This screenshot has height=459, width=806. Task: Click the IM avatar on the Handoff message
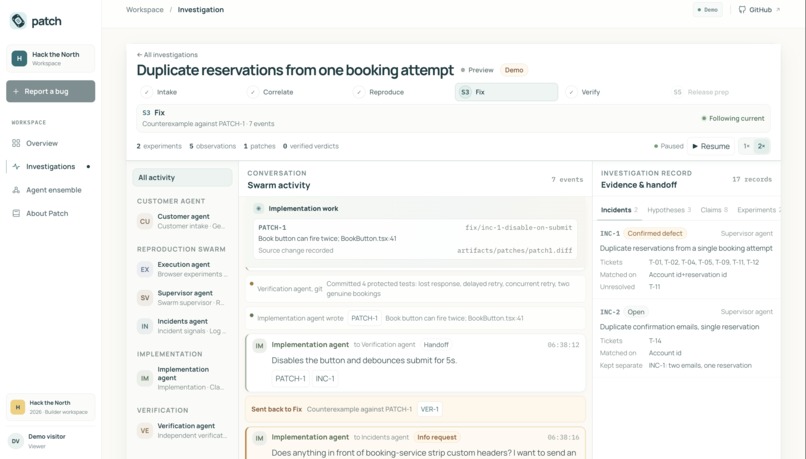[x=260, y=346]
